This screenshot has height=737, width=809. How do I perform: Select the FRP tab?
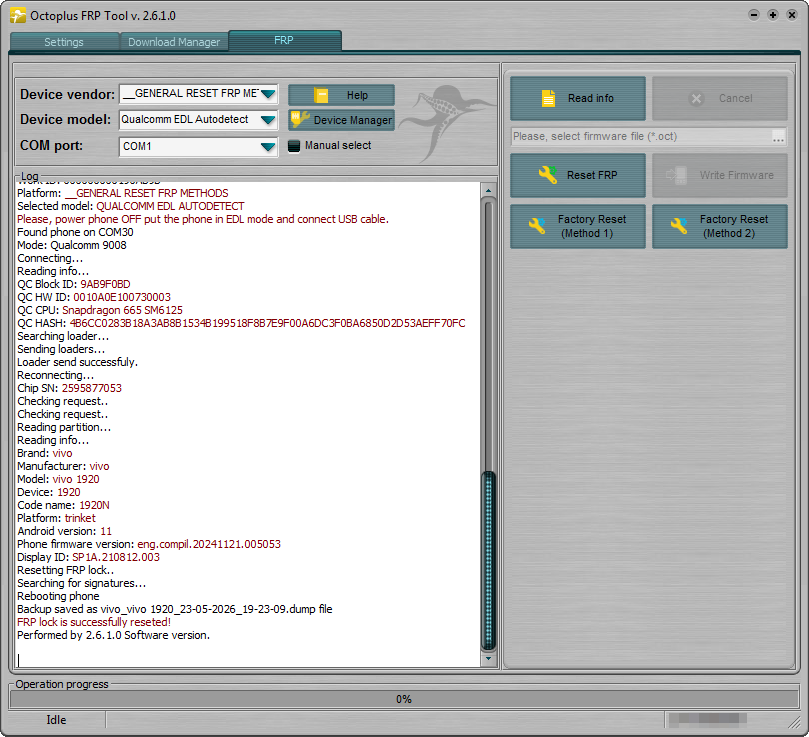point(284,40)
